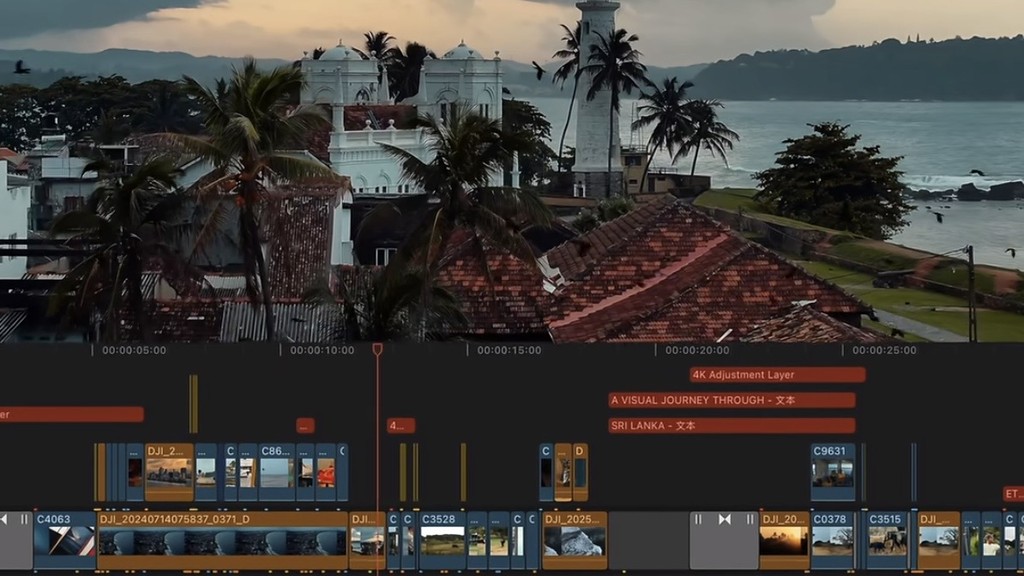Screen dimensions: 1024x576
Task: Select A VISUAL JOURNEY THROUGH title clip
Action: (x=731, y=400)
